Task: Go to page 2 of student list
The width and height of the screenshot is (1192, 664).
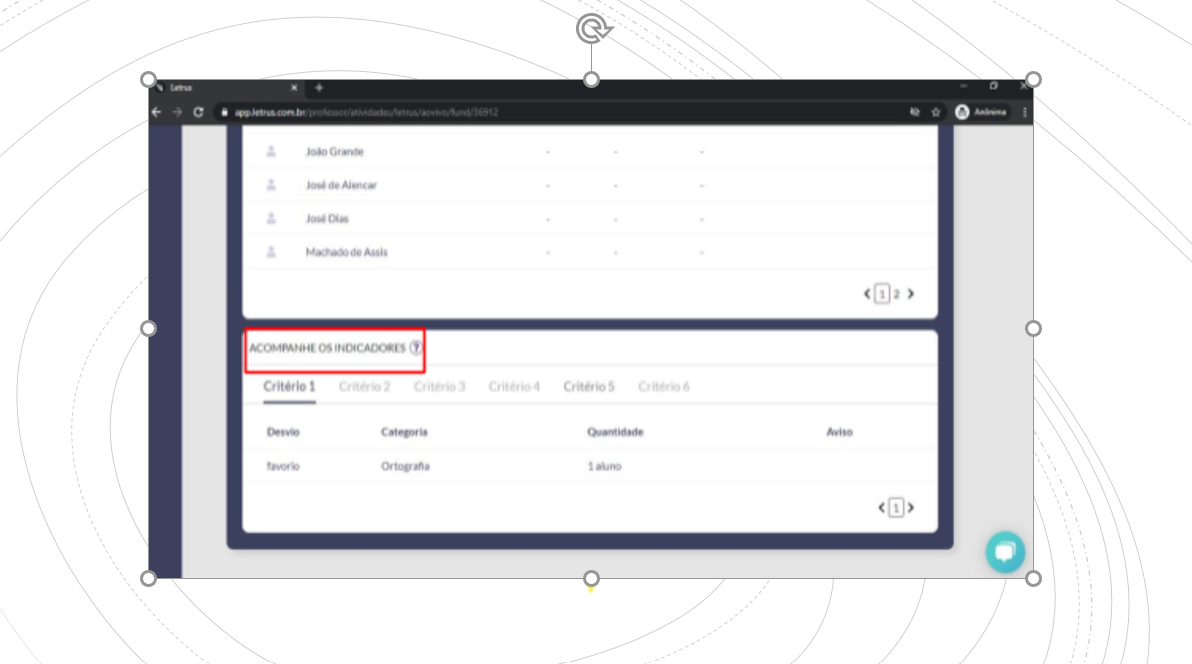Action: pyautogui.click(x=896, y=294)
